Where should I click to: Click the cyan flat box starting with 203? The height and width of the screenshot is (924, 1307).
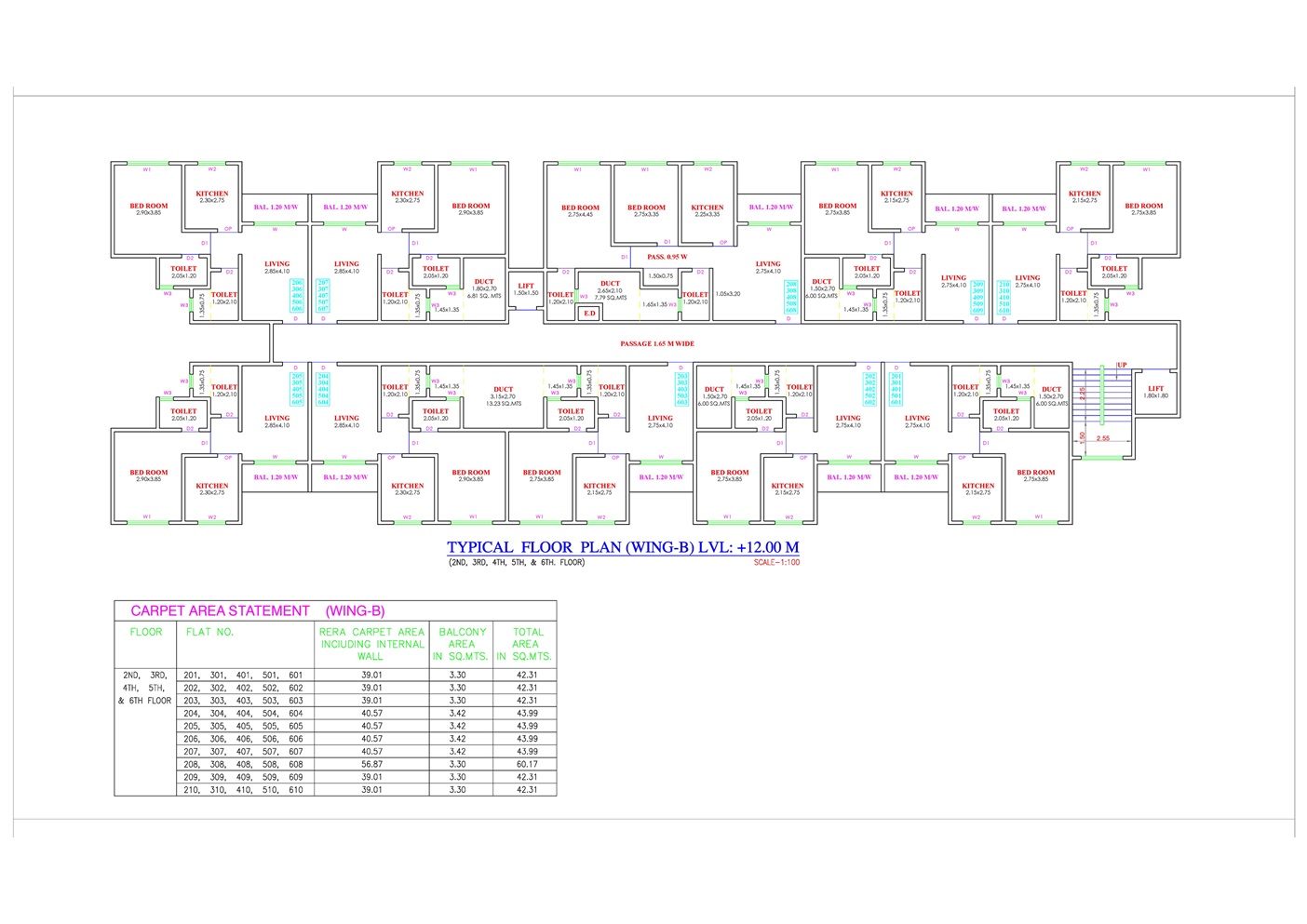pos(682,389)
